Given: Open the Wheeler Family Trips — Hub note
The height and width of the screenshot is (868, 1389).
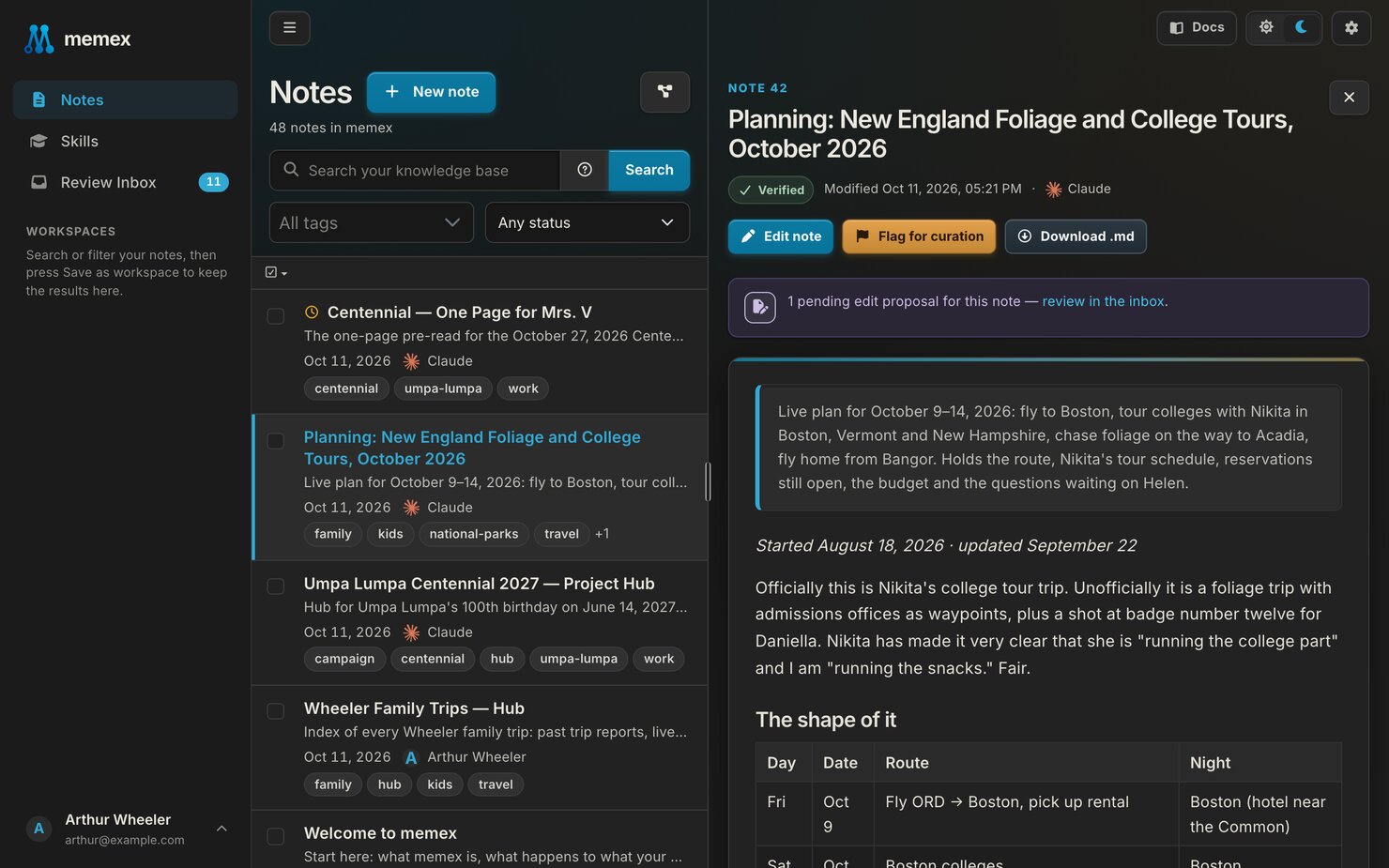Looking at the screenshot, I should coord(414,708).
